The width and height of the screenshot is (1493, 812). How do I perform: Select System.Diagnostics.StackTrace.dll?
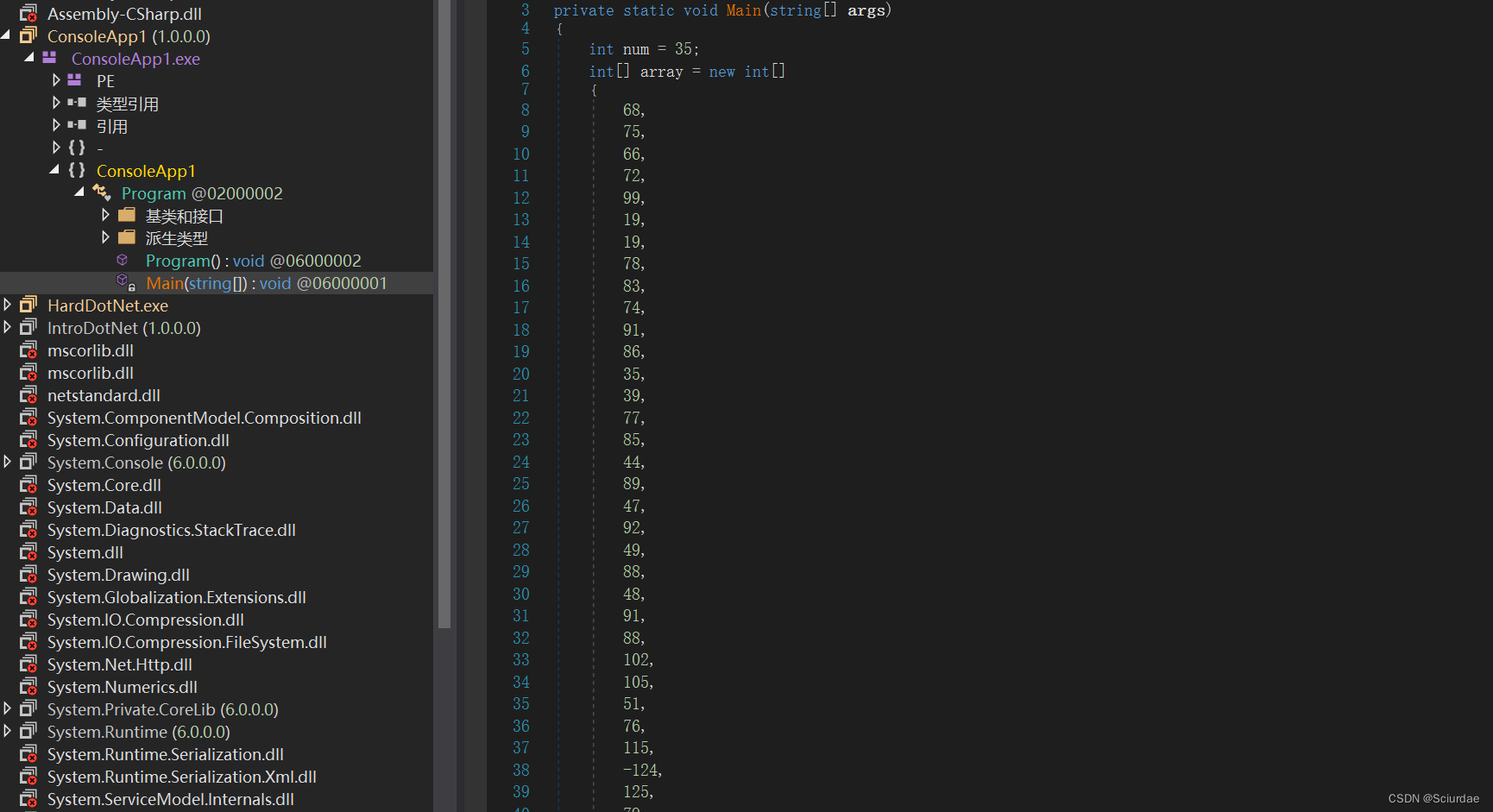coord(172,530)
